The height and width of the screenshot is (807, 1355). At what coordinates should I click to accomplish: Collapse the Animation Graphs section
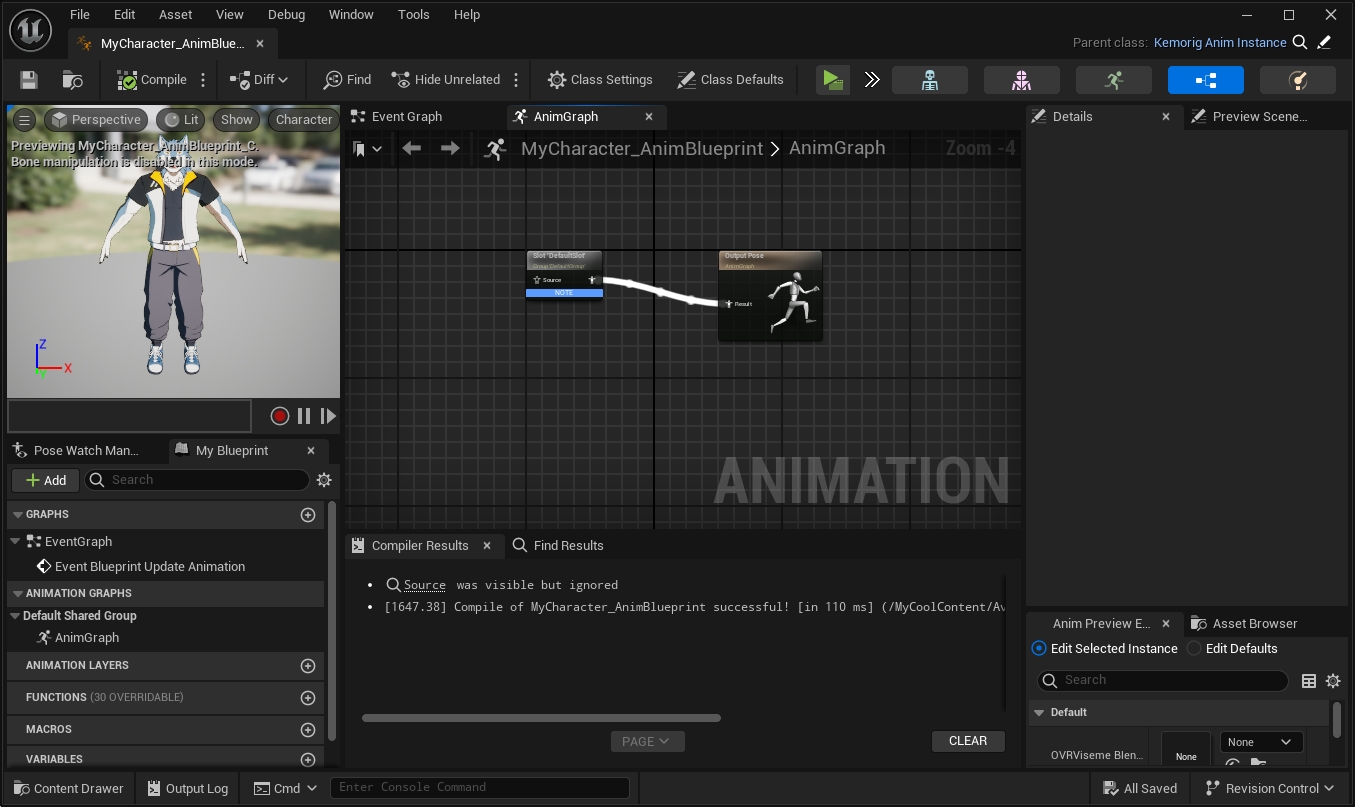tap(17, 593)
